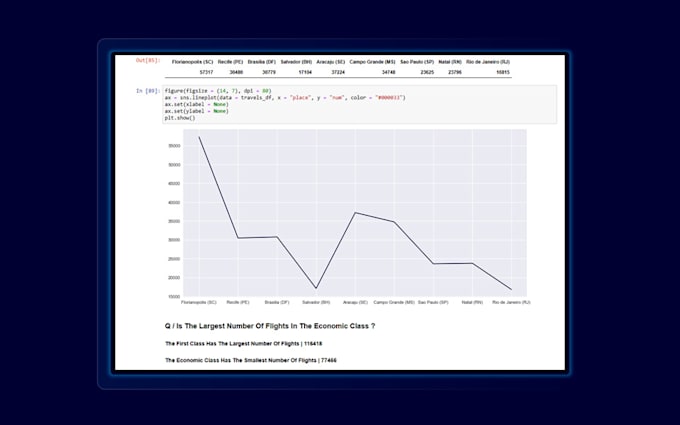680x425 pixels.
Task: Click the 40000 y-axis tick label
Action: coord(174,203)
